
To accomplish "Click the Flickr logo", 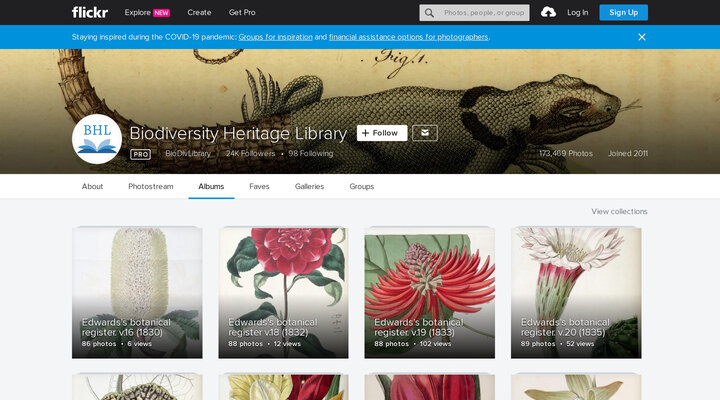I will (90, 12).
